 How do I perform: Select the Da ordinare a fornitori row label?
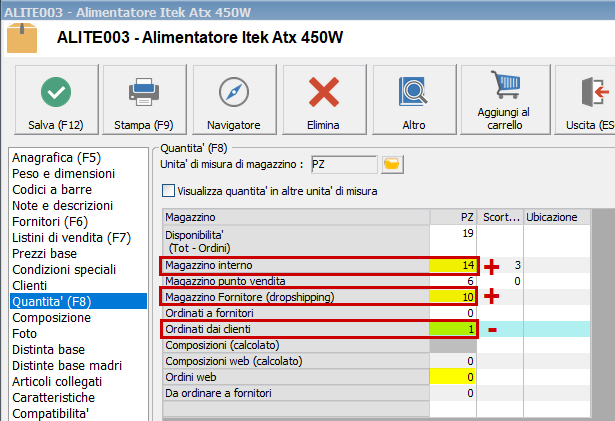tap(296, 393)
